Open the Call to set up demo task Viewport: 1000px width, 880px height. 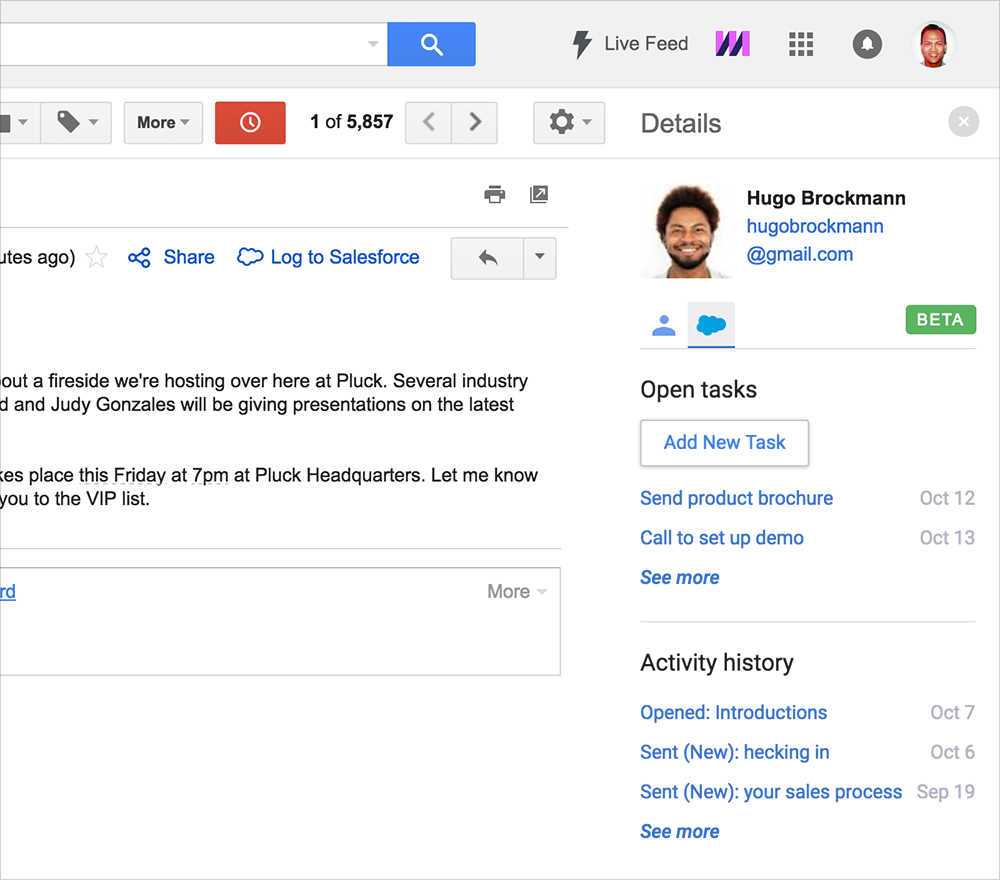tap(722, 538)
